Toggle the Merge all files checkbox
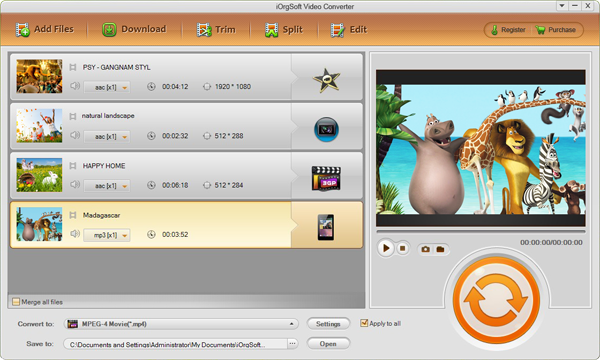 pyautogui.click(x=16, y=302)
